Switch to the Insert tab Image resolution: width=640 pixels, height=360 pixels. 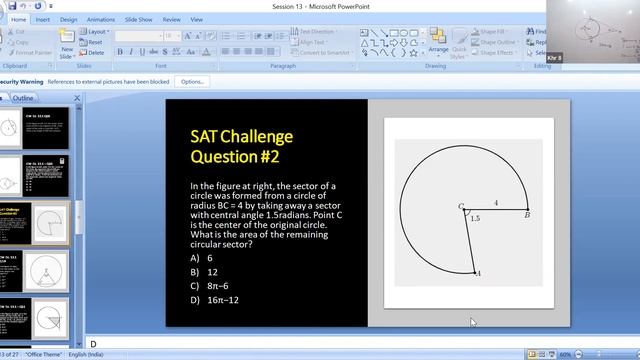42,20
